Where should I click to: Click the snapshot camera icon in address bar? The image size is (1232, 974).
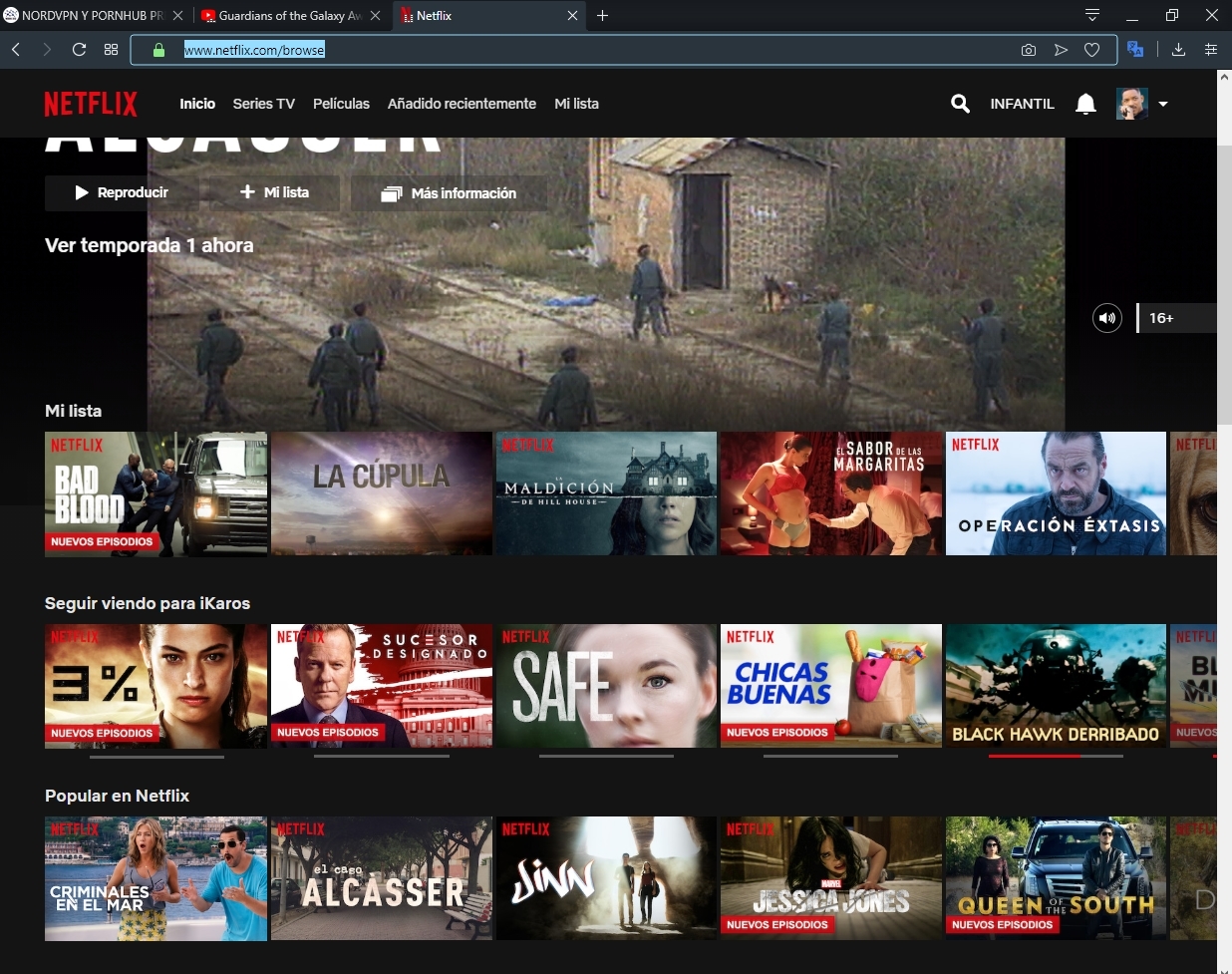[1029, 50]
